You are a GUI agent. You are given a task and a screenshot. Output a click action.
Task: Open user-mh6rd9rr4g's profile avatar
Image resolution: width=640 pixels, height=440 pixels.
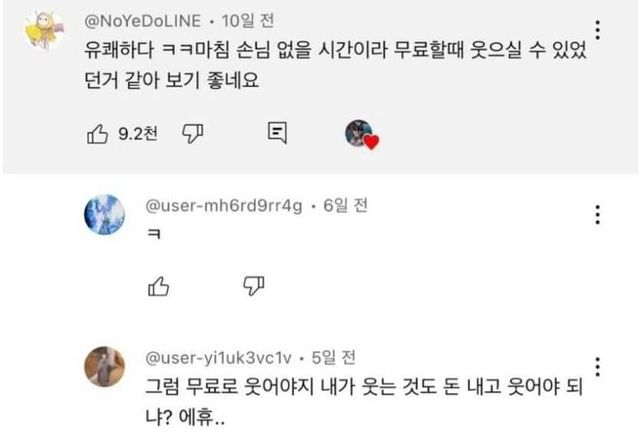104,214
